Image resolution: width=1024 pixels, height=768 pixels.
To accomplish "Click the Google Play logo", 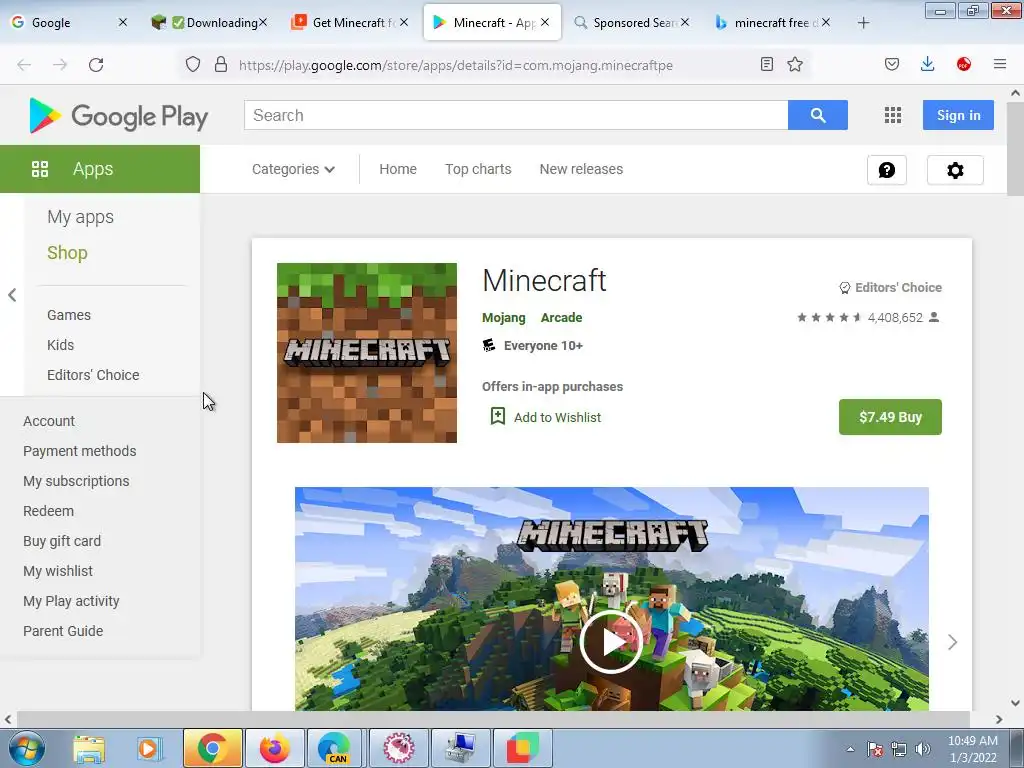I will click(x=118, y=116).
